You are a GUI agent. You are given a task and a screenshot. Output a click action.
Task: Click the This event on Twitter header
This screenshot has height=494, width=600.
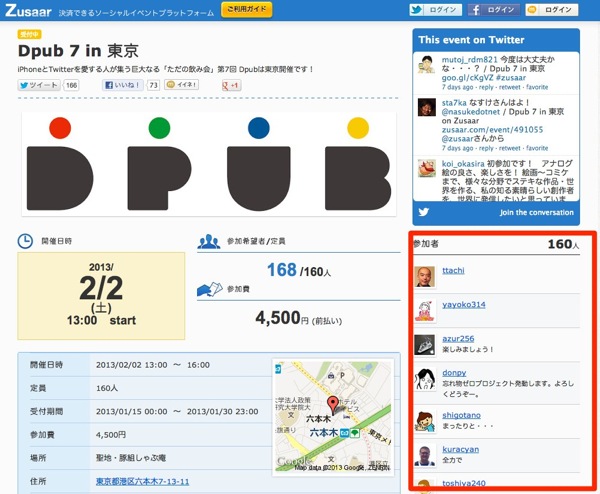471,40
